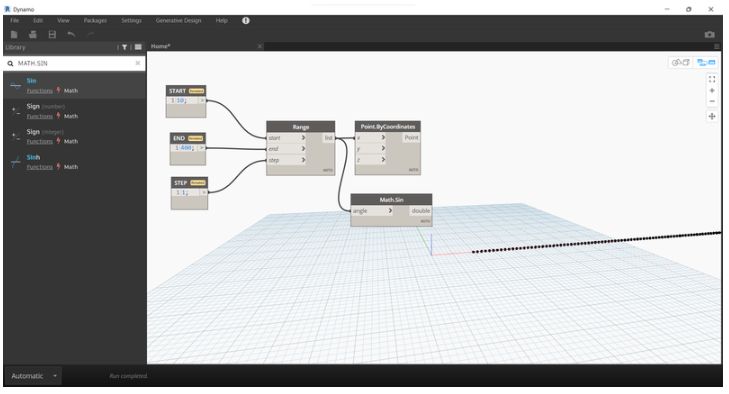
Task: Clear the MATH.SIN search text
Action: click(138, 63)
